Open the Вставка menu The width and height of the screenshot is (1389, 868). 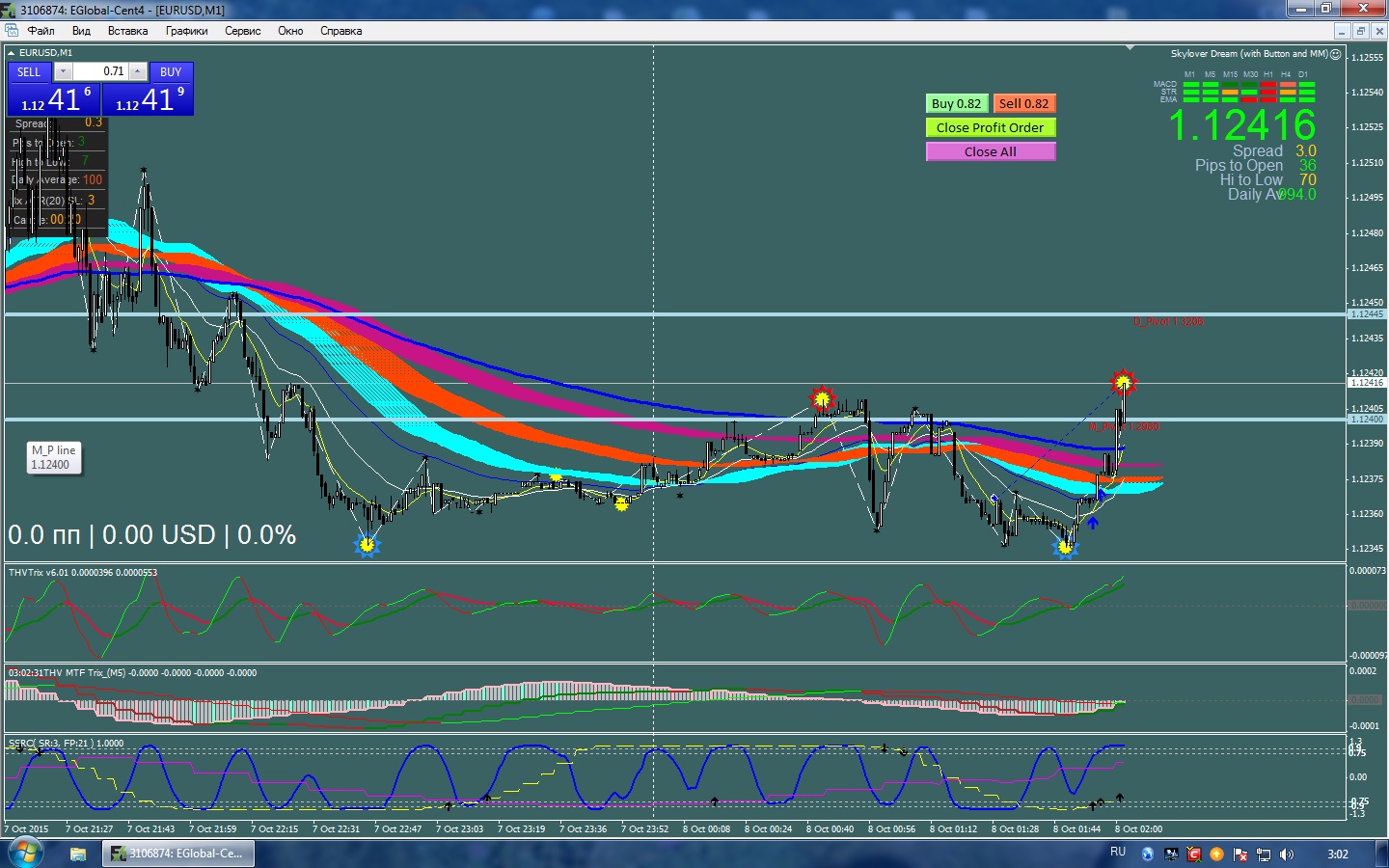pyautogui.click(x=127, y=31)
